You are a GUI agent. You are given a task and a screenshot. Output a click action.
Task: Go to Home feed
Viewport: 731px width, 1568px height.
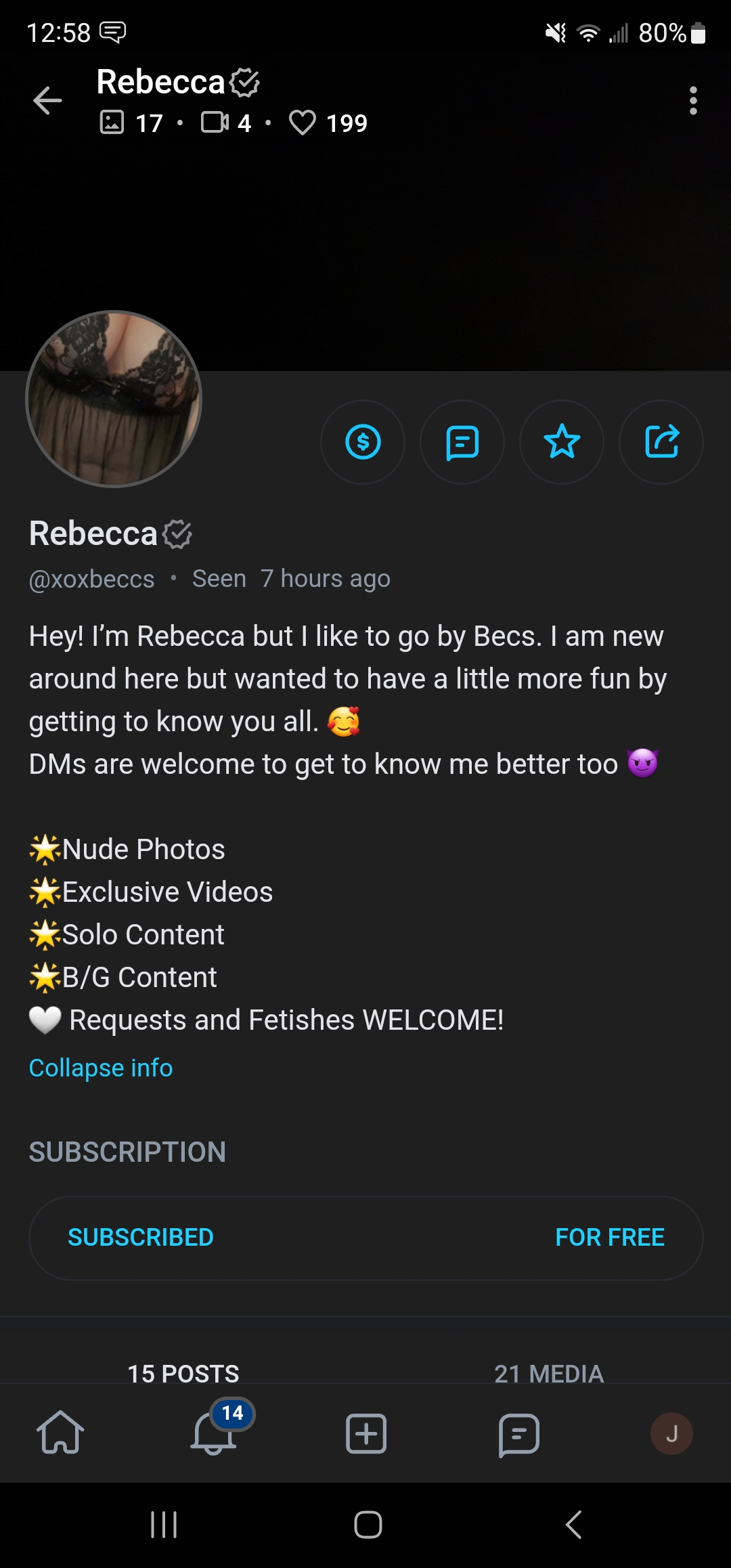[x=60, y=1433]
